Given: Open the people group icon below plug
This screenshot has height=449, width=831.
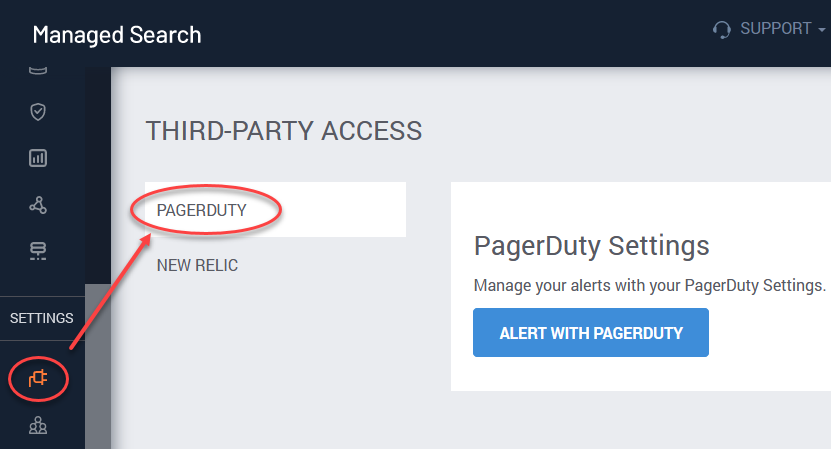Looking at the screenshot, I should pyautogui.click(x=38, y=426).
